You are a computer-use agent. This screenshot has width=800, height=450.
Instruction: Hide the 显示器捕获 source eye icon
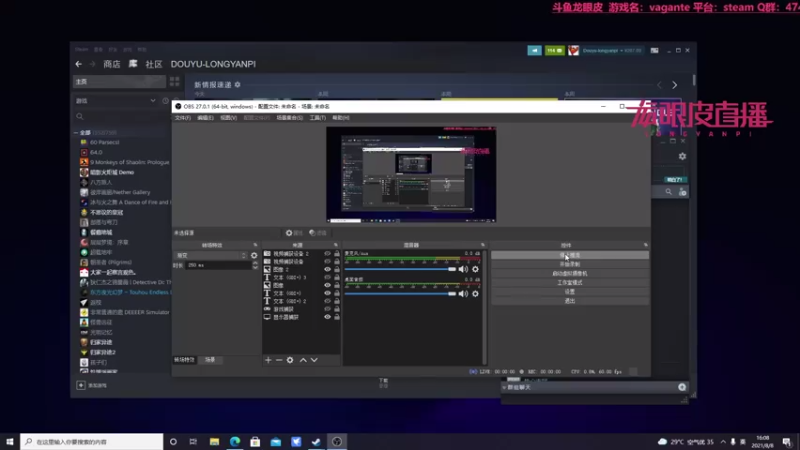(328, 317)
